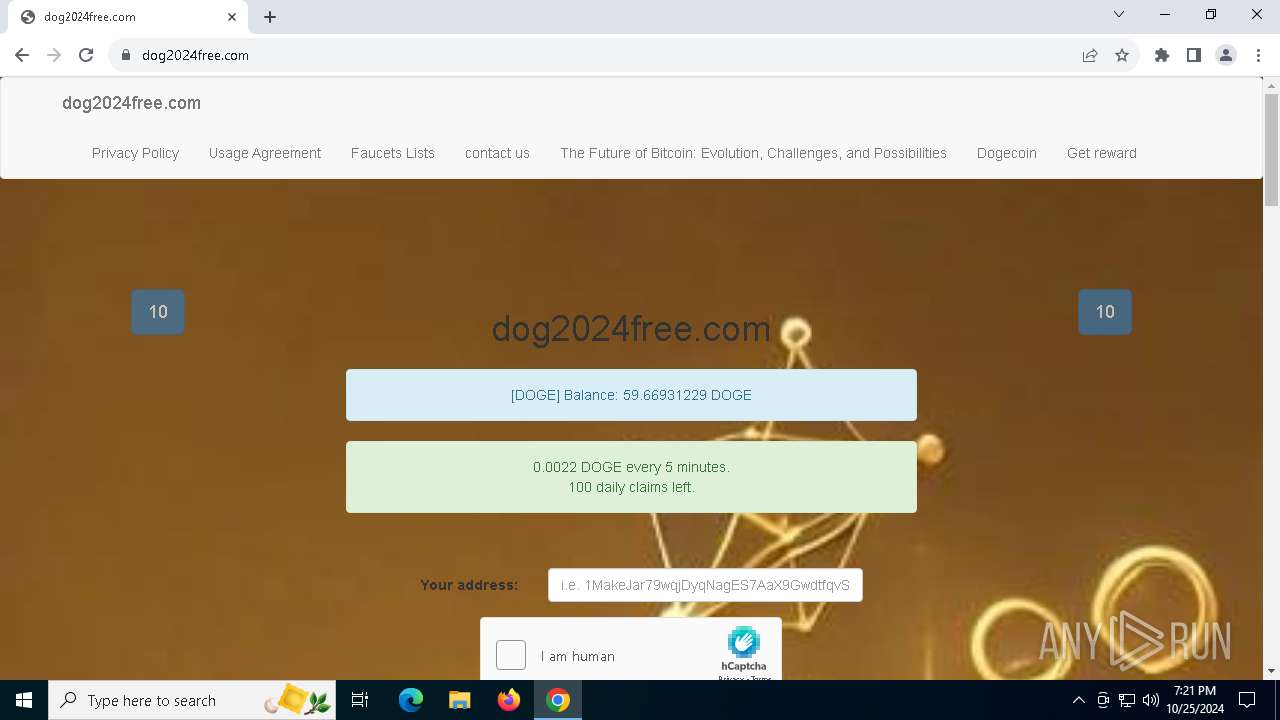This screenshot has width=1280, height=720.
Task: Open Microsoft Edge from taskbar
Action: (x=411, y=700)
